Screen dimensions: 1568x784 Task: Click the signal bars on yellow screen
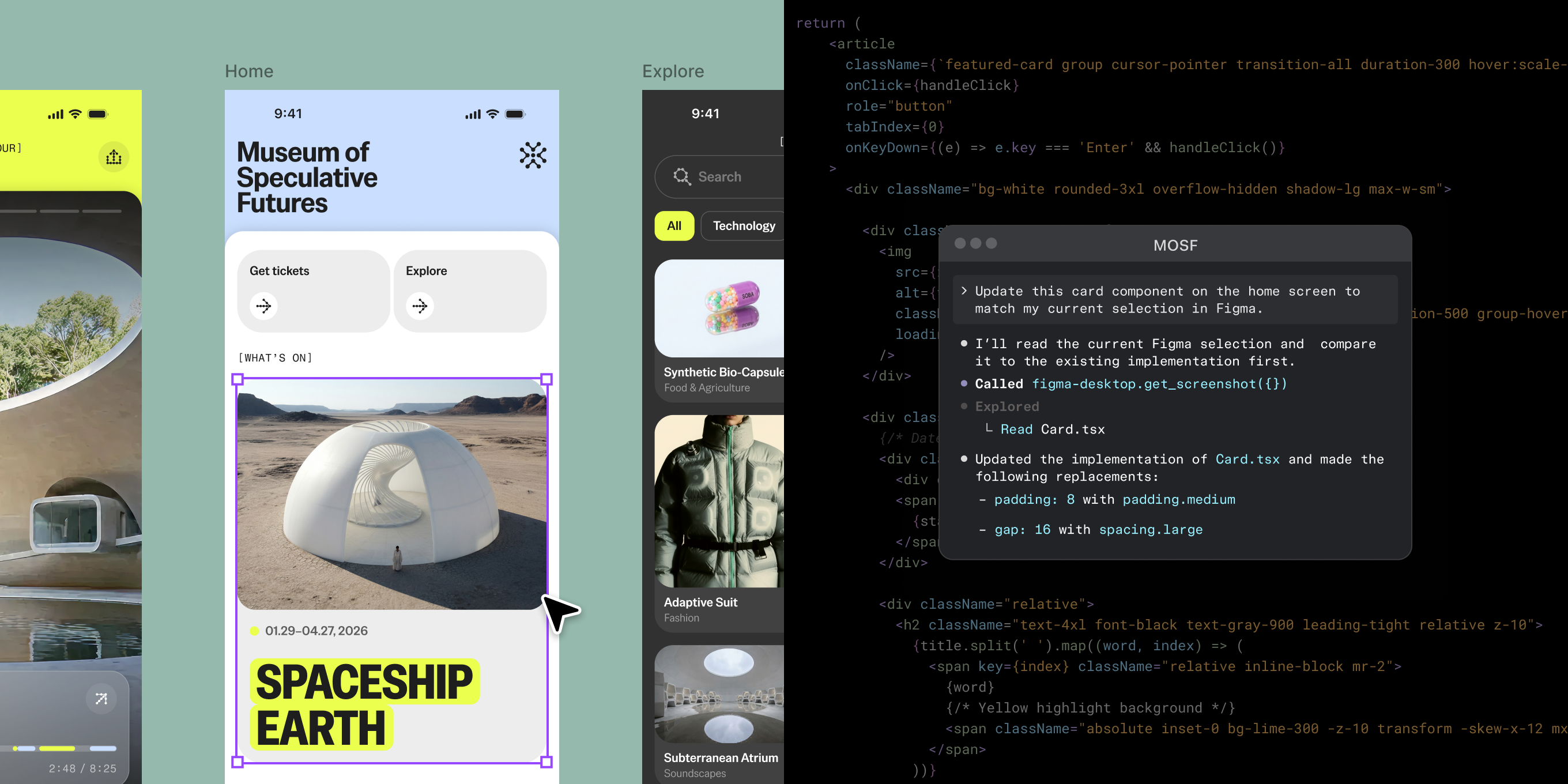click(55, 114)
